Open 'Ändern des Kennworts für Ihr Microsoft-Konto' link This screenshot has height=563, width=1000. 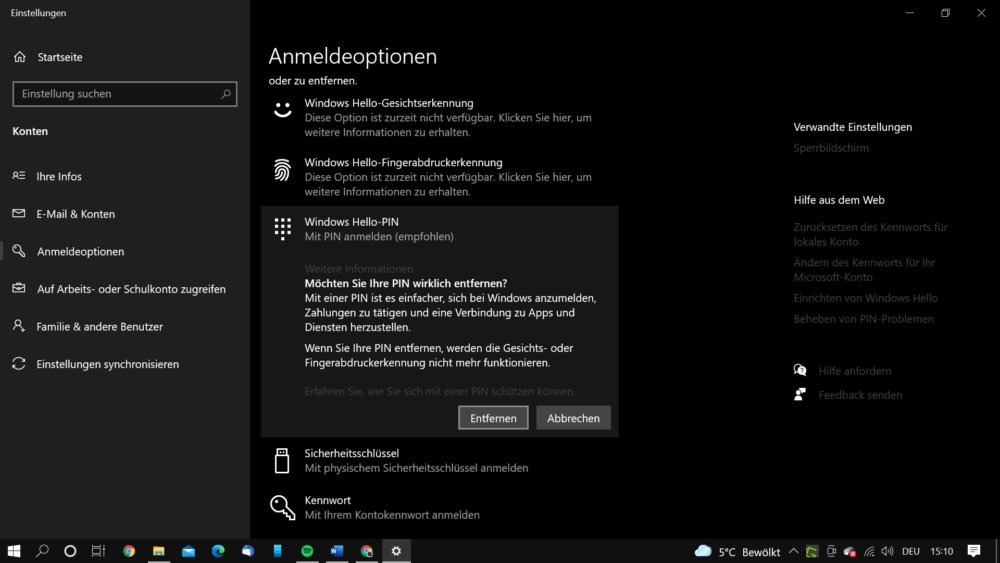coord(864,270)
